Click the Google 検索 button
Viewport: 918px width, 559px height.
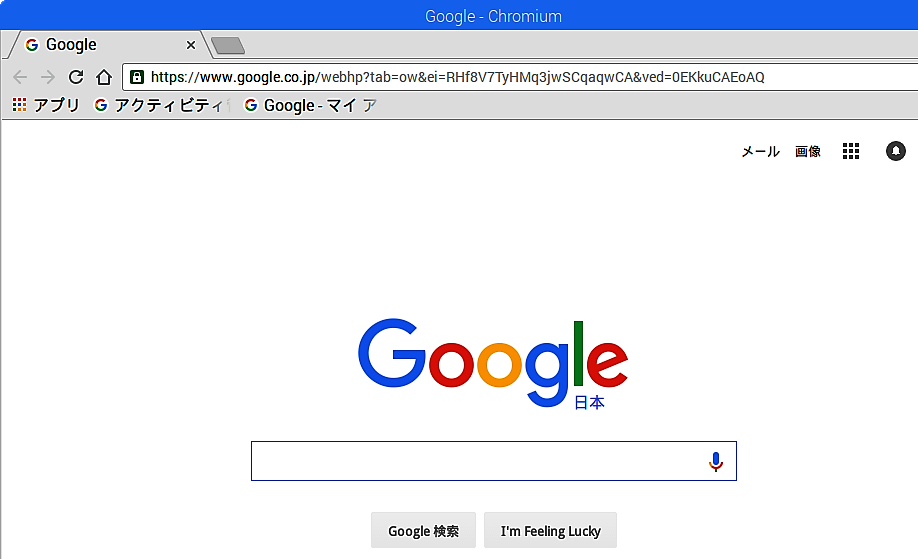[423, 530]
